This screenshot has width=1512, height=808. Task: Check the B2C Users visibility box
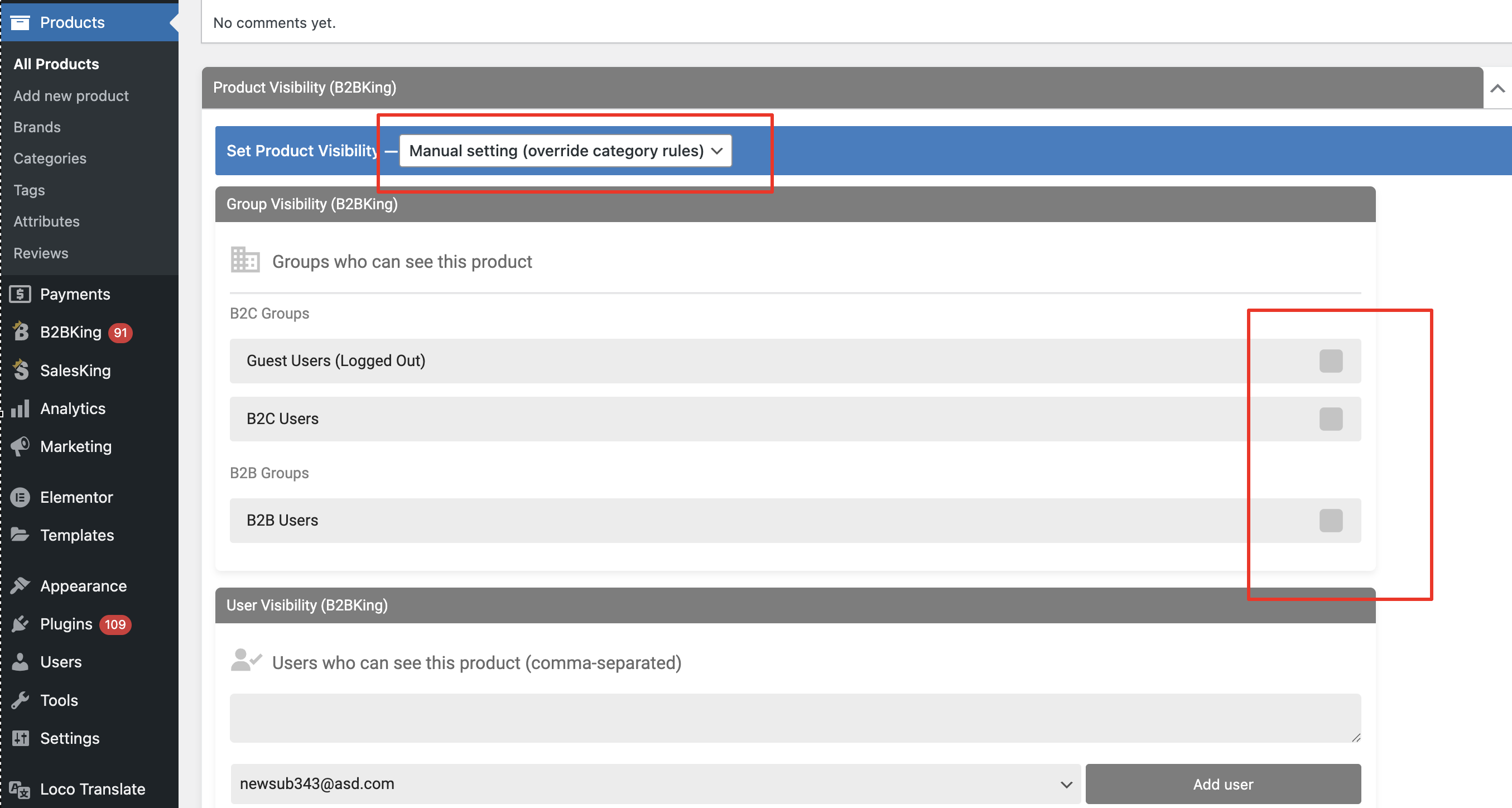coord(1331,419)
